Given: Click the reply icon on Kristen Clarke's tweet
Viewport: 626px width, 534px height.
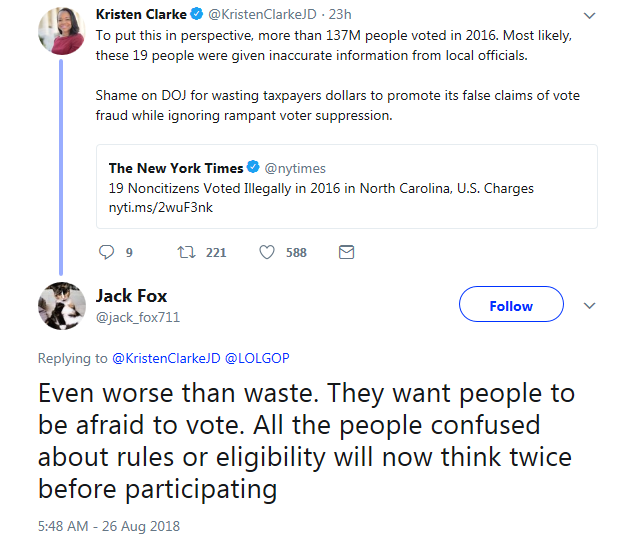Looking at the screenshot, I should tap(109, 252).
